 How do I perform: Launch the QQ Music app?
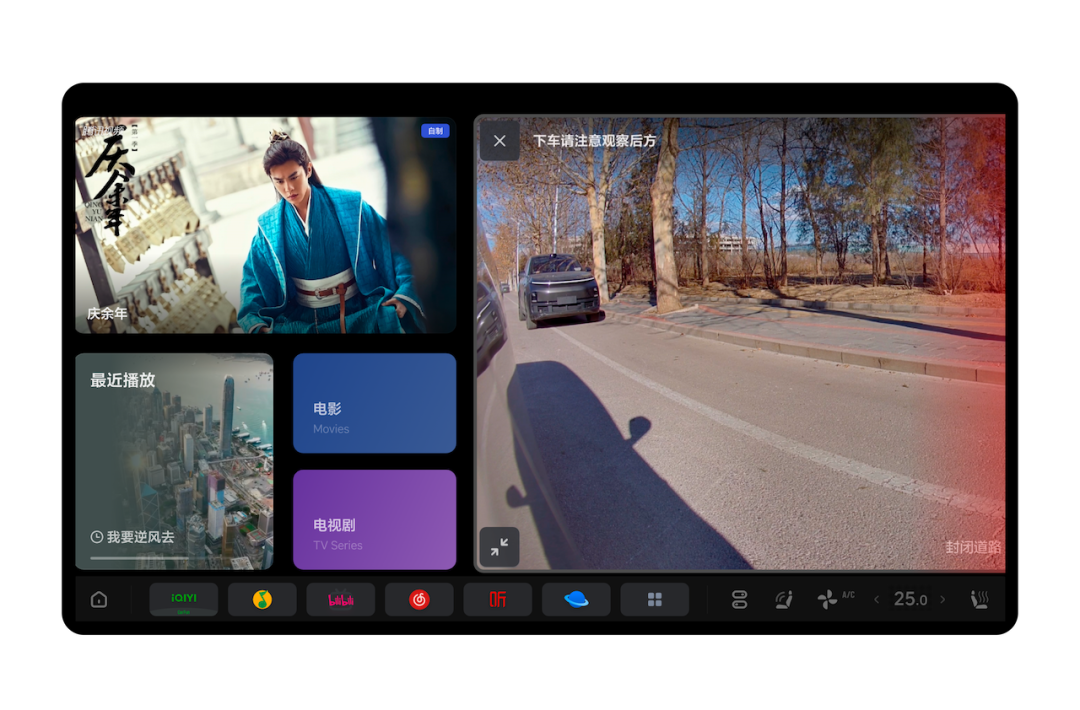[262, 599]
